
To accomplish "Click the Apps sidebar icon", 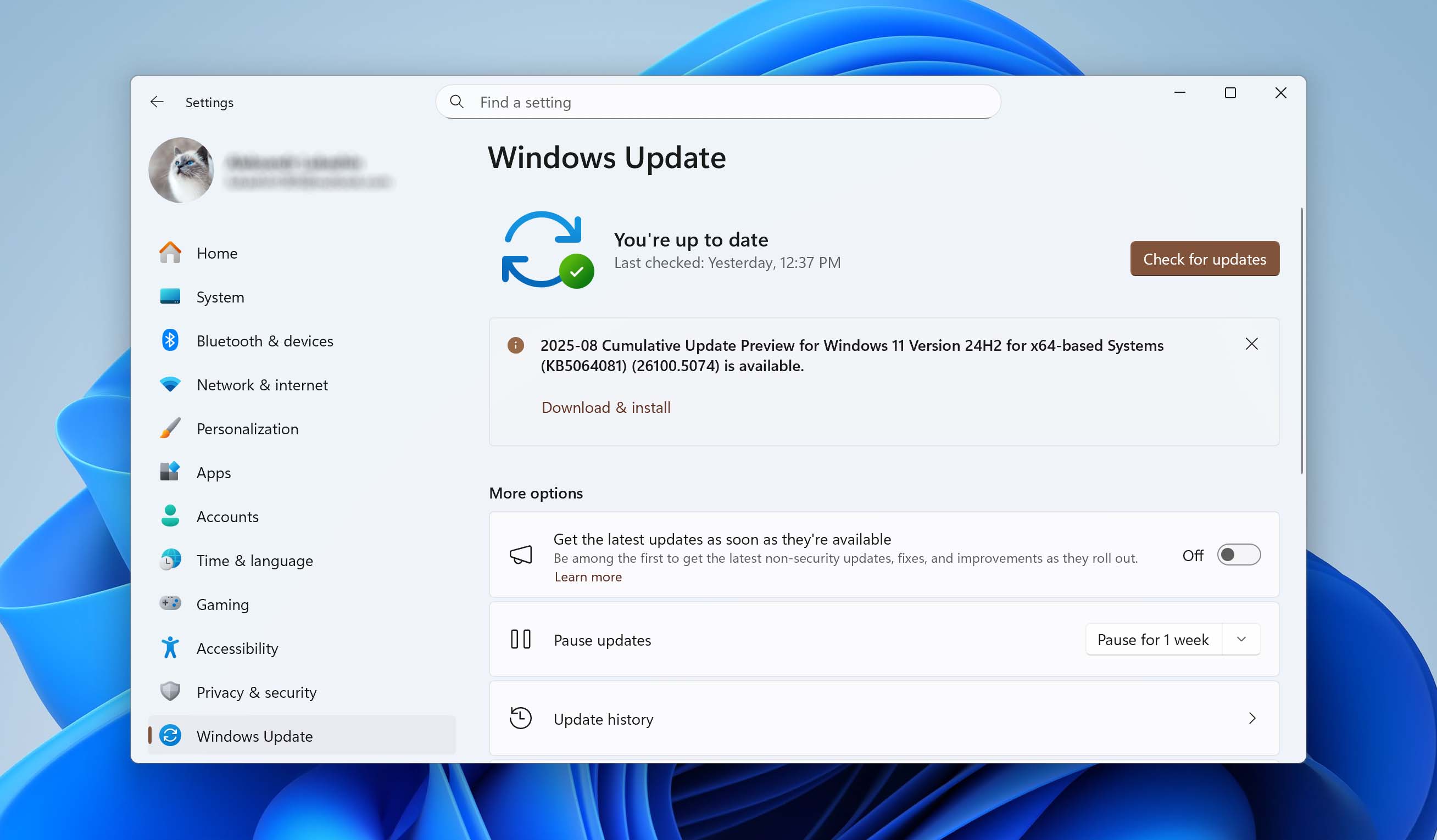I will click(169, 472).
